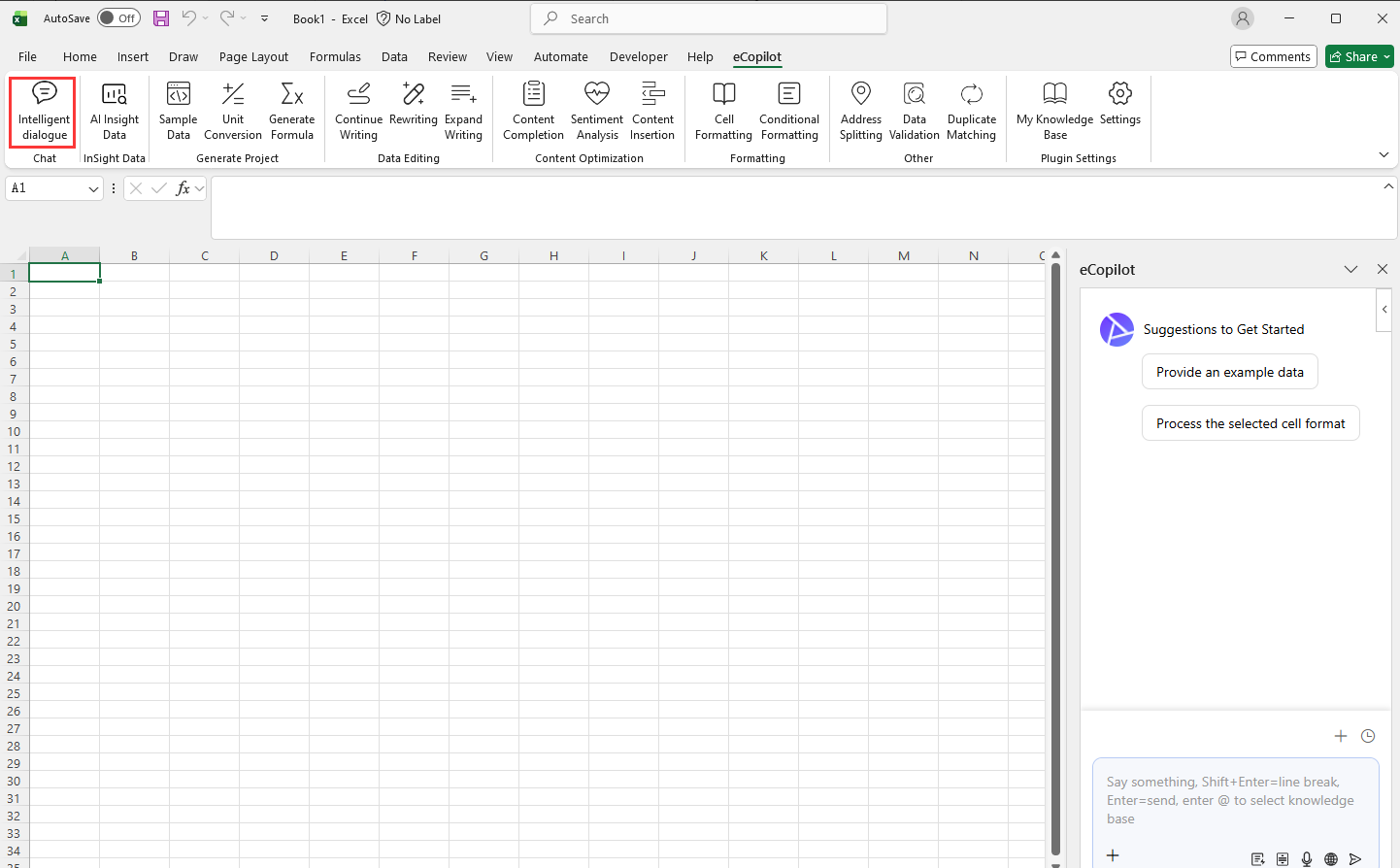Collapse the ribbon using the chevron

click(x=1383, y=155)
